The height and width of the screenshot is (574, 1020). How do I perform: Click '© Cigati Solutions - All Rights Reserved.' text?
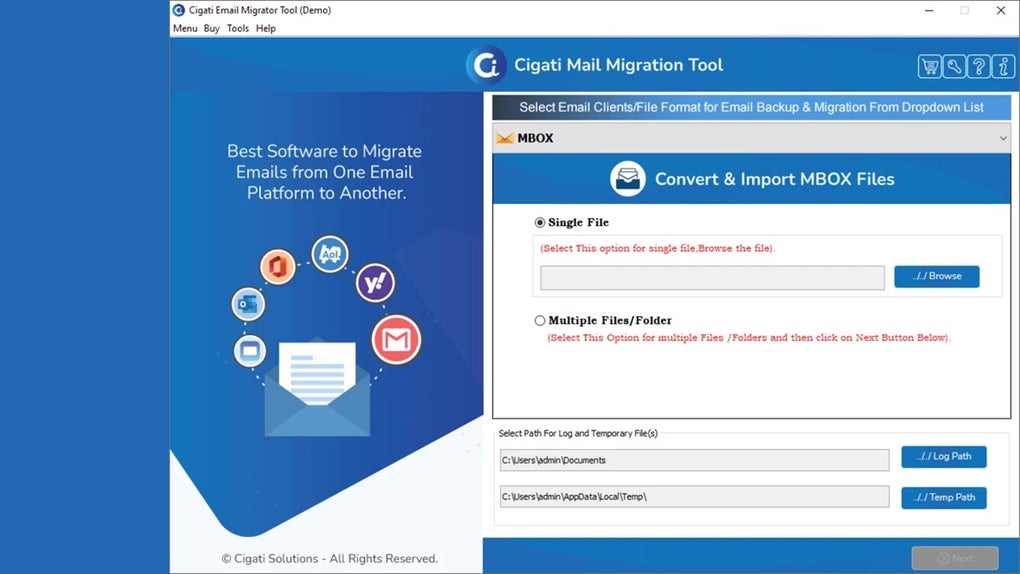coord(329,558)
